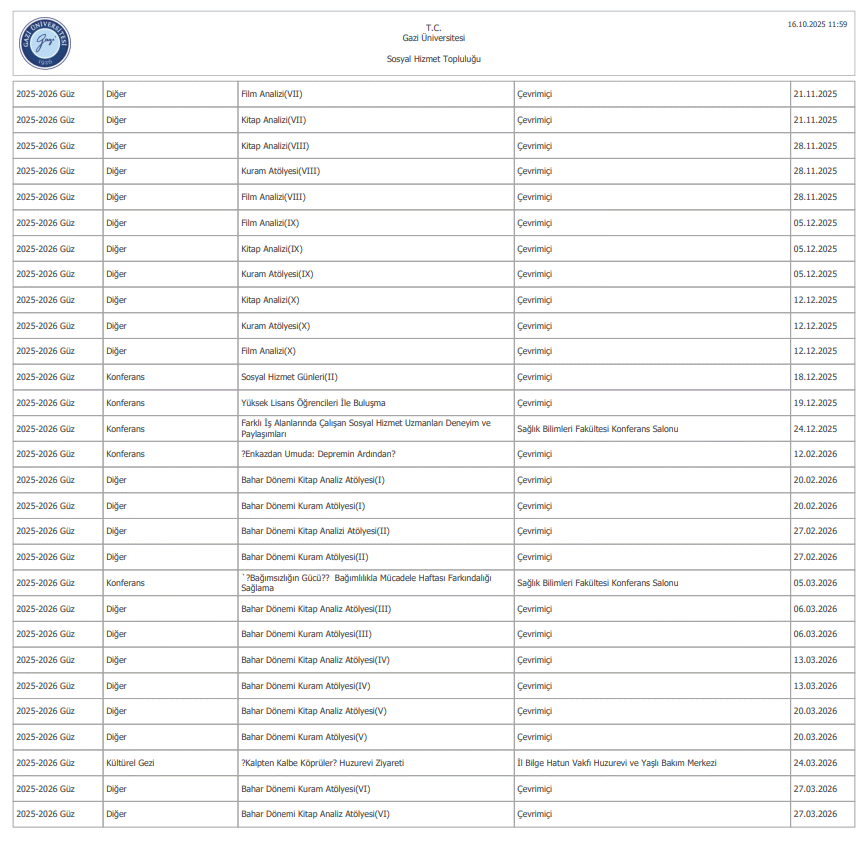
Task: Select the Sosyal Hizmet Topluluğu heading
Action: (433, 59)
